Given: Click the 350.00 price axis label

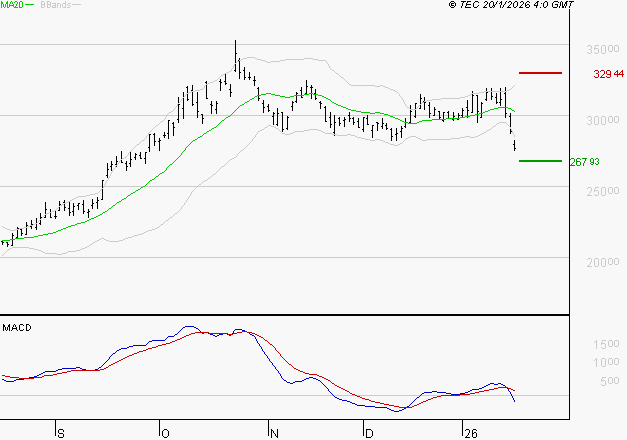Looking at the screenshot, I should point(603,50).
